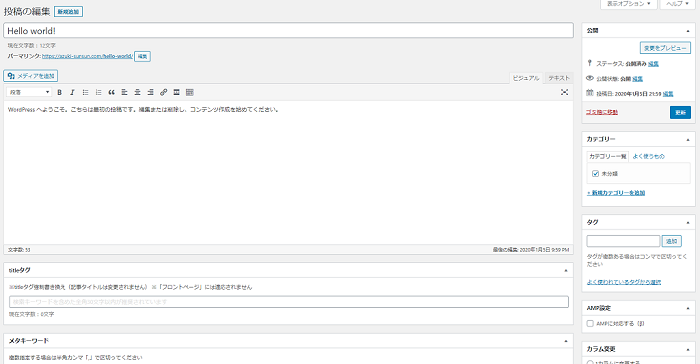Collapse the メタキーワード panel

566,341
